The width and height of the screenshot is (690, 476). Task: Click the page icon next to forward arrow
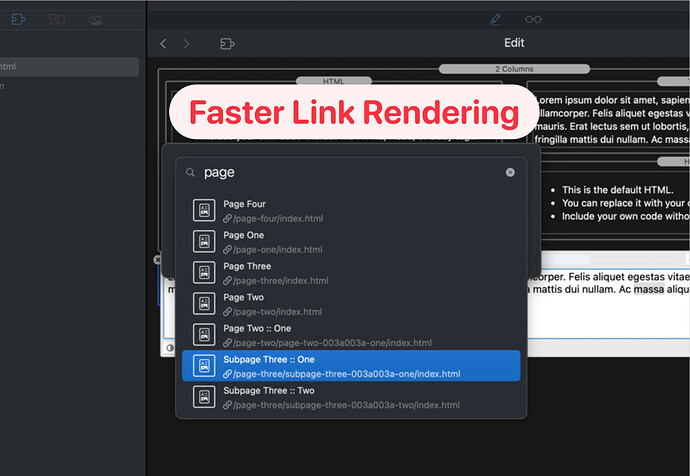[x=227, y=44]
